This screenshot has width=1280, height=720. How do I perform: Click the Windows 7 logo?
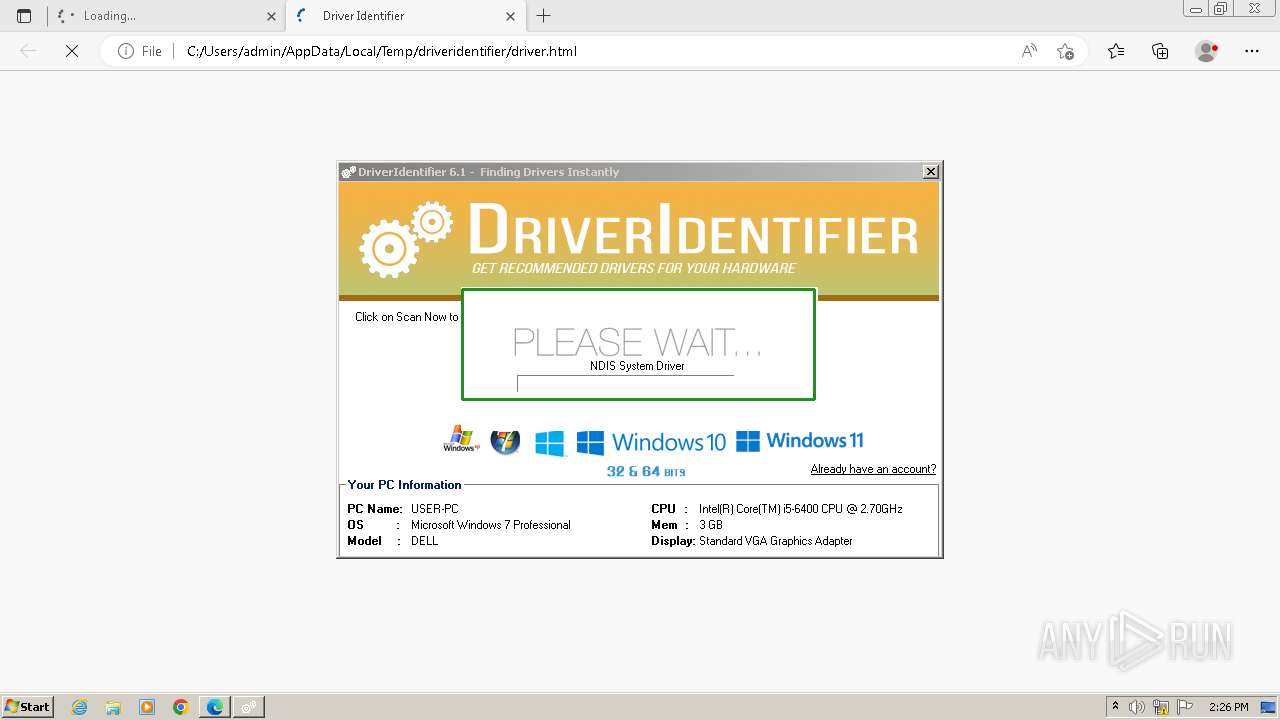pos(505,441)
